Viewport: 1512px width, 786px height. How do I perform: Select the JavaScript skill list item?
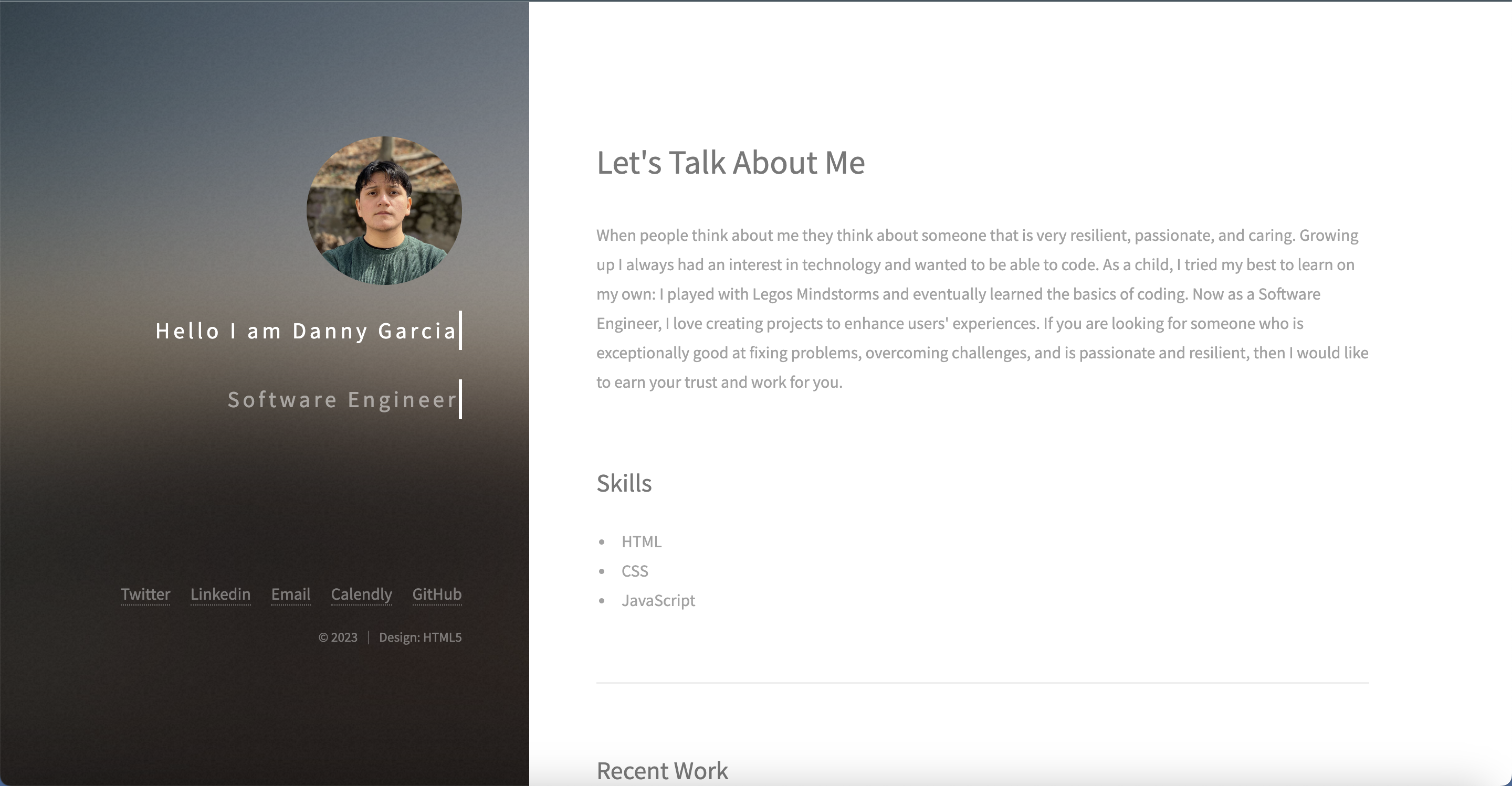tap(658, 600)
